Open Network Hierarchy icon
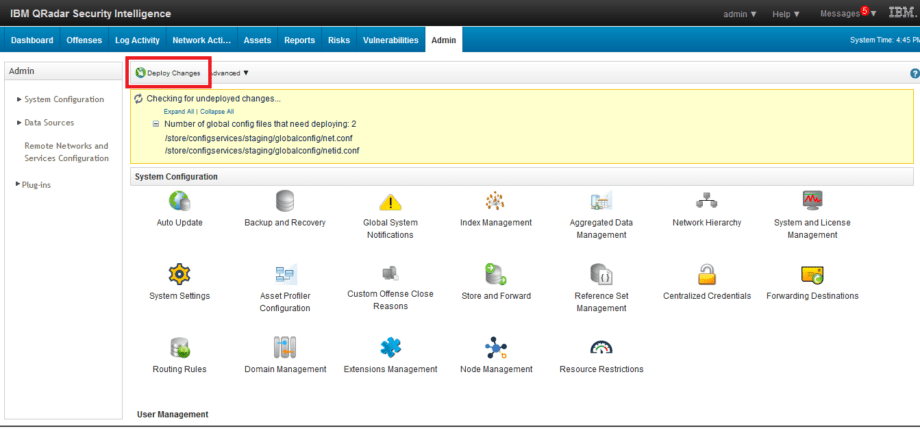 [x=707, y=201]
